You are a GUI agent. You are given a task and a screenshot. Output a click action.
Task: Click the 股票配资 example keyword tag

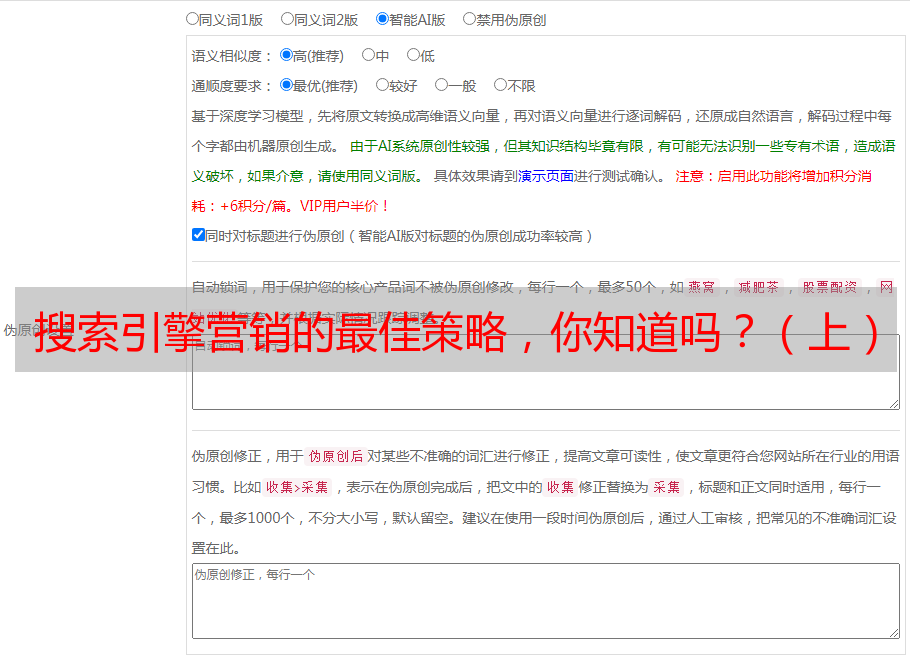830,287
